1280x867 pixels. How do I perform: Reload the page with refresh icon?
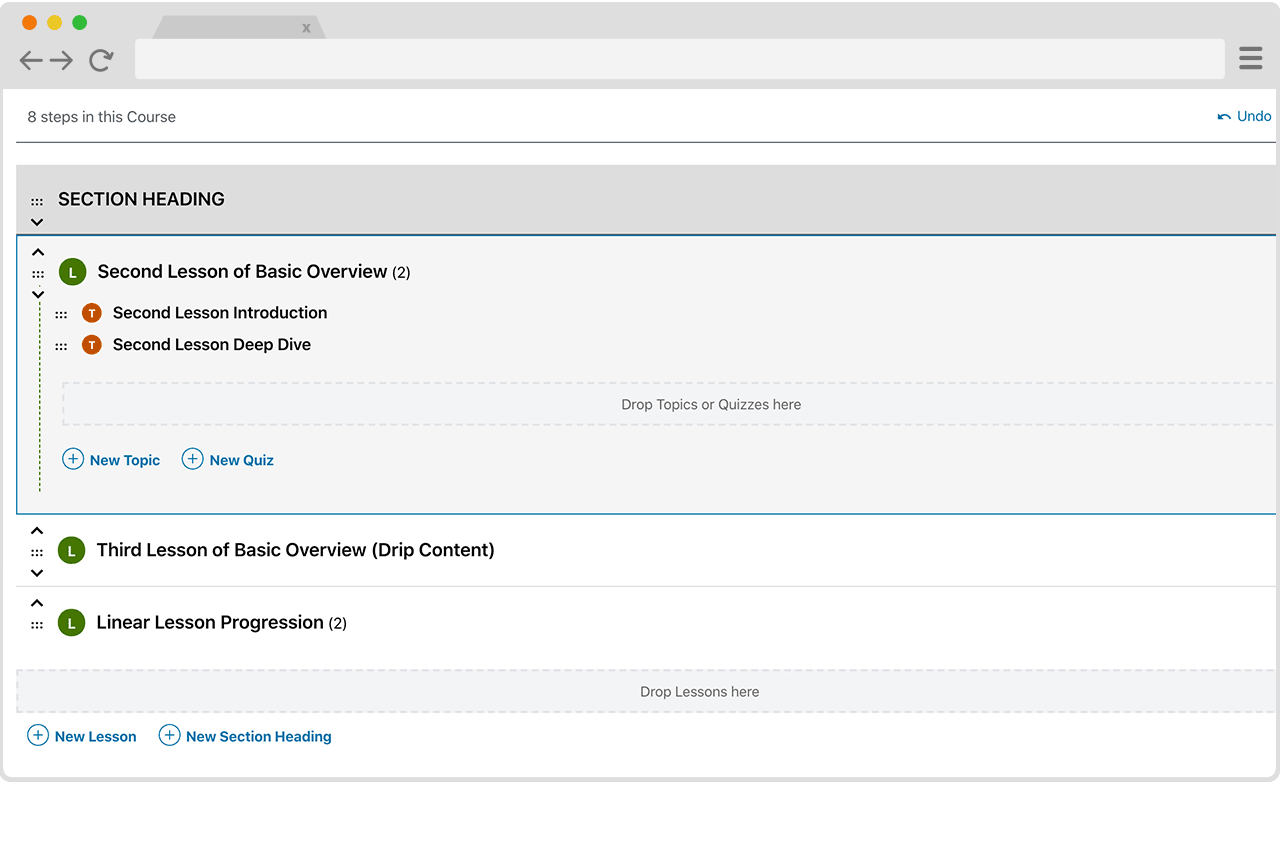(101, 61)
